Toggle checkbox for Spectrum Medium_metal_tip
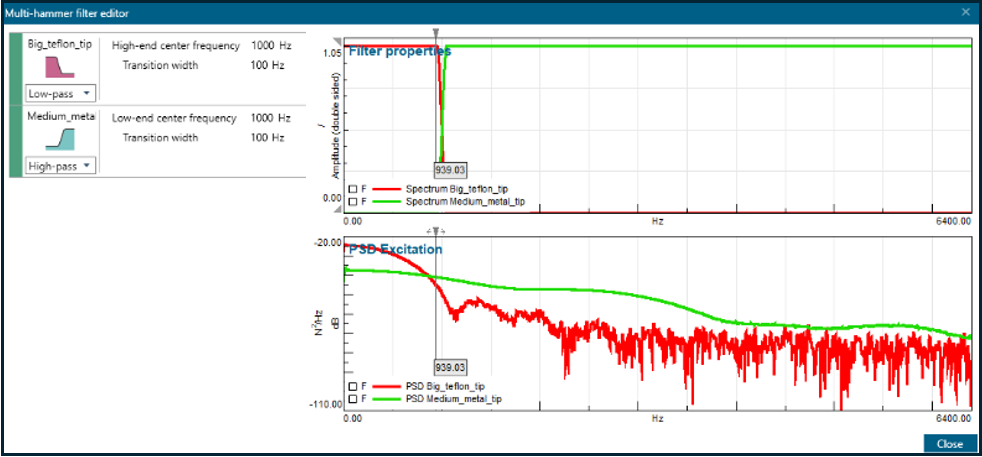982x457 pixels. [x=352, y=201]
